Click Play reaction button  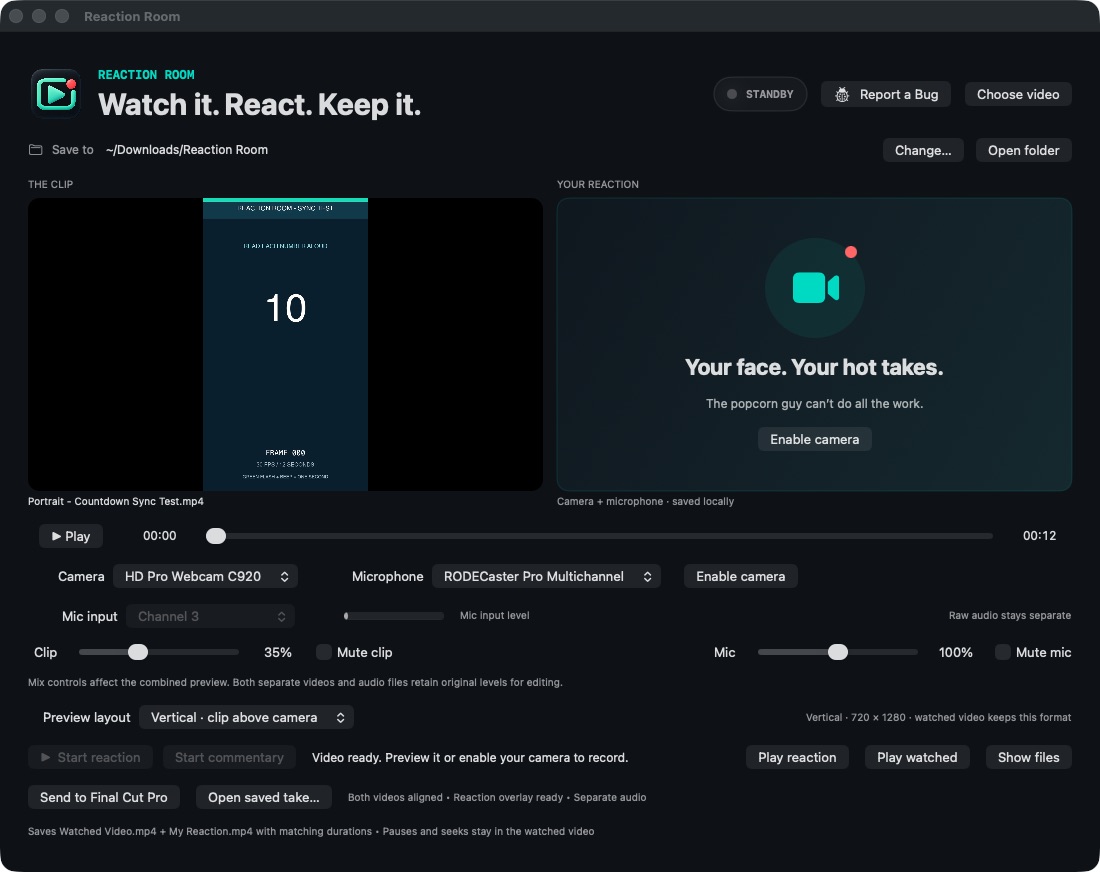pyautogui.click(x=797, y=757)
